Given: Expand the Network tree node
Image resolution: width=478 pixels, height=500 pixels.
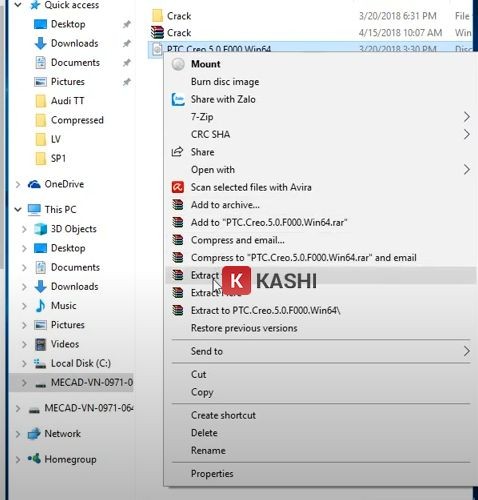Looking at the screenshot, I should click(18, 434).
